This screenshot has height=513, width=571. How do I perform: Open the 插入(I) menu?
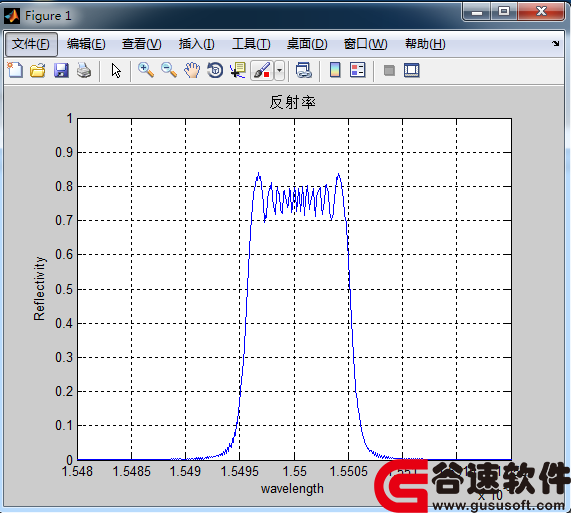pos(197,44)
